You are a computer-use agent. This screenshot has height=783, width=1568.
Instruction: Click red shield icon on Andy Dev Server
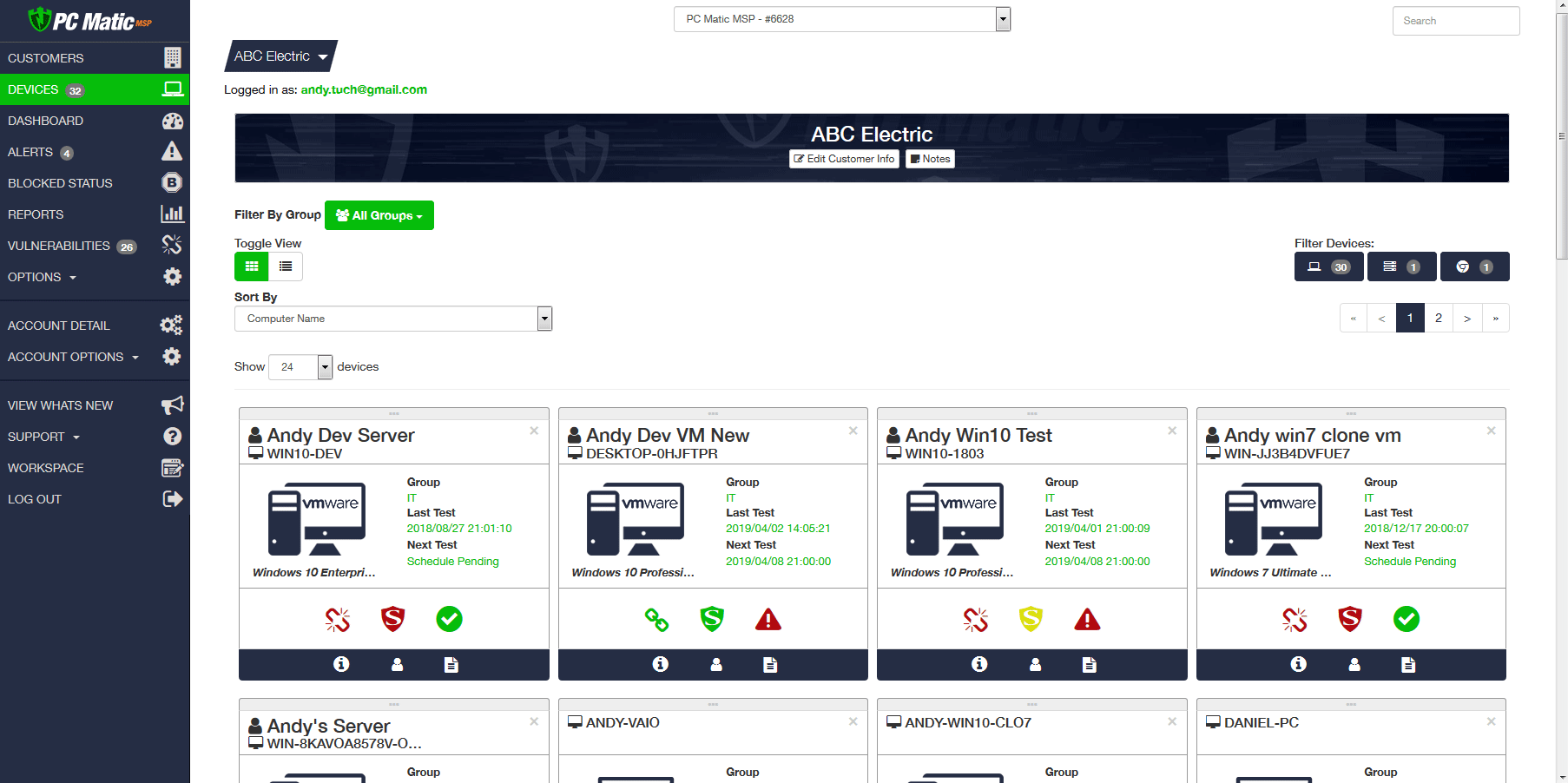[393, 619]
